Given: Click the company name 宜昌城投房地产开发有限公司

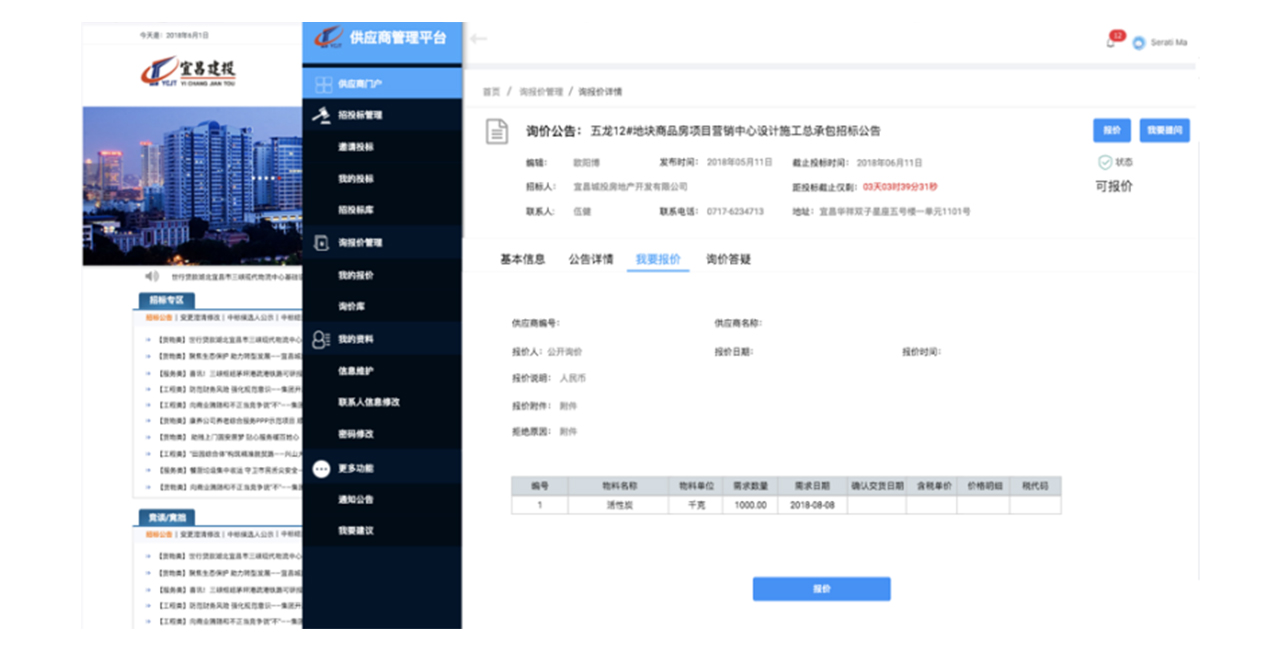Looking at the screenshot, I should (630, 187).
